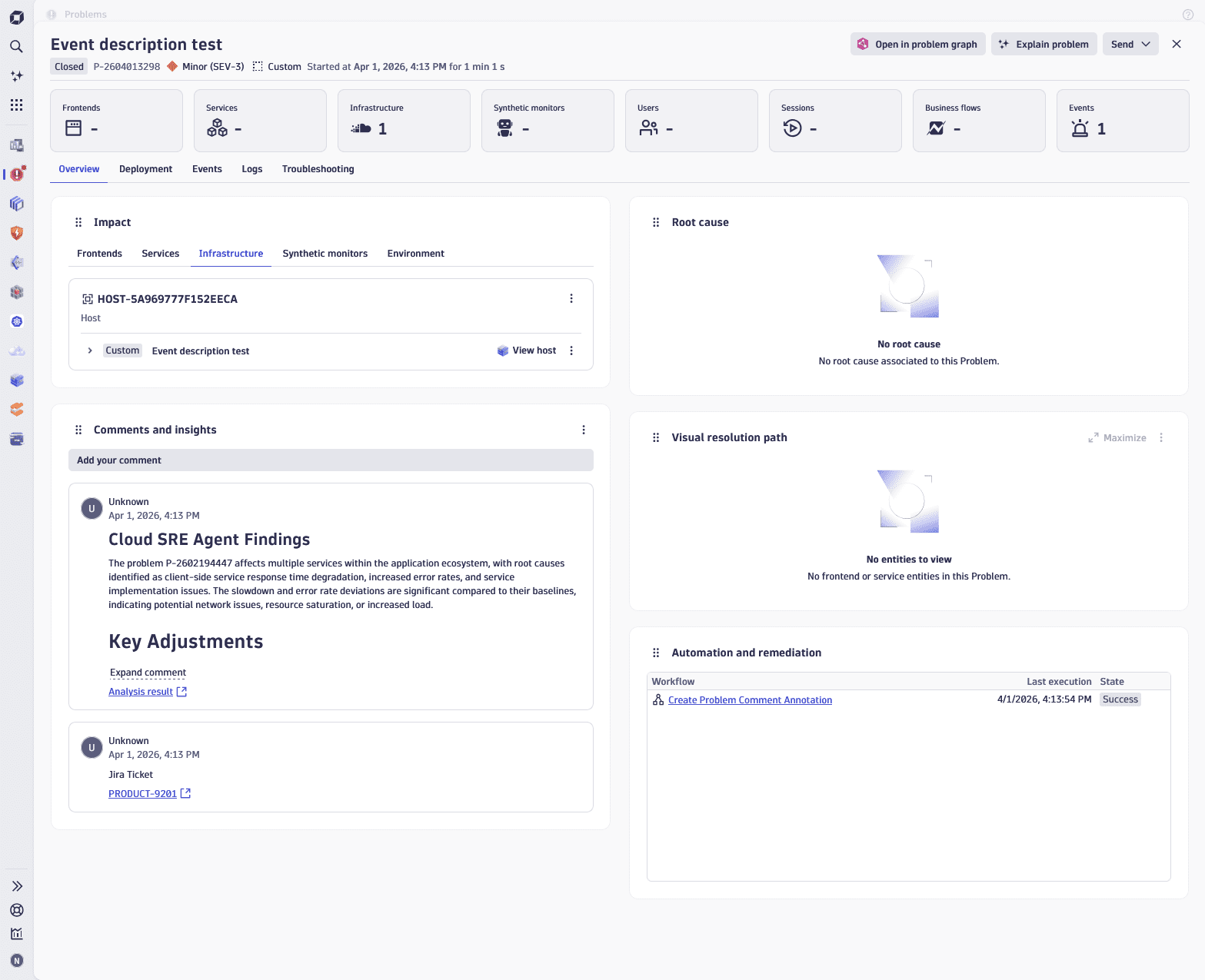Click the Dynatrace logo at top left
Viewport: 1205px width, 980px height.
(16, 16)
